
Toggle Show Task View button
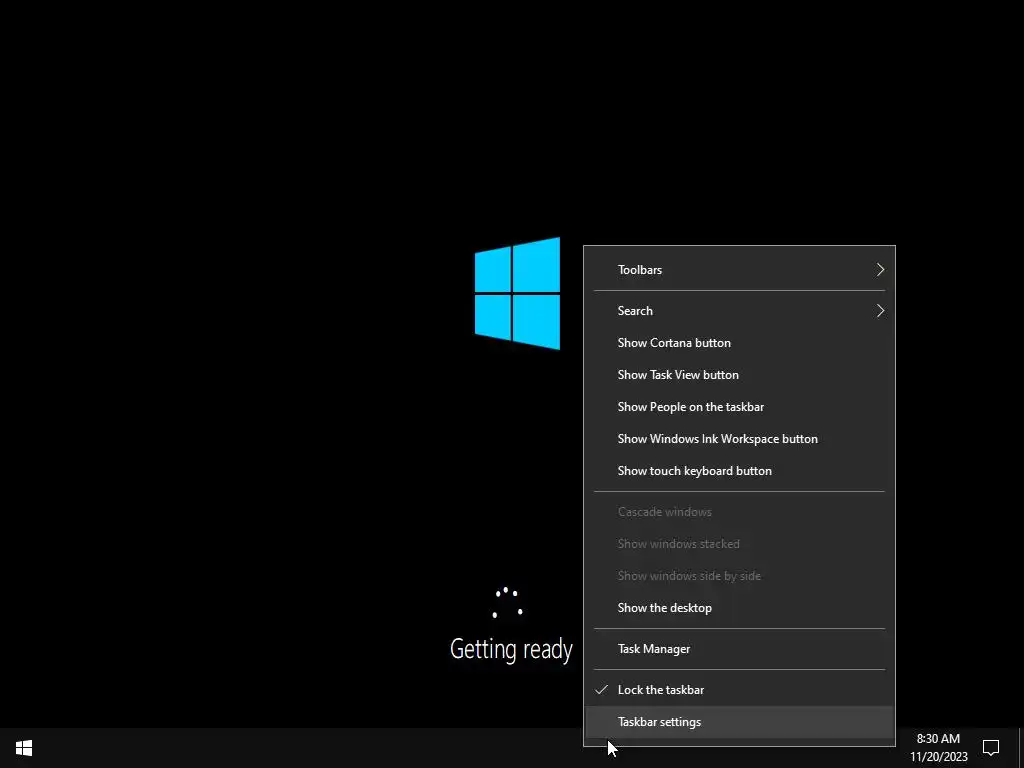[739, 375]
